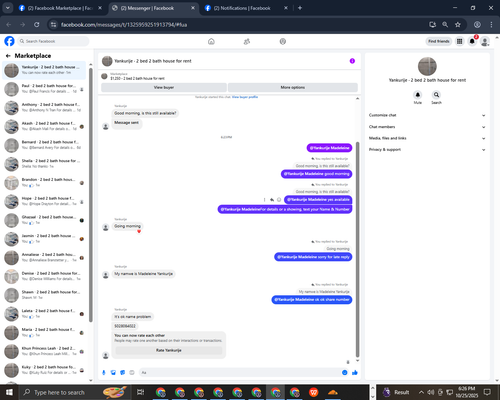The width and height of the screenshot is (500, 400).
Task: Open the GIF picker in the composer
Action: click(x=132, y=372)
